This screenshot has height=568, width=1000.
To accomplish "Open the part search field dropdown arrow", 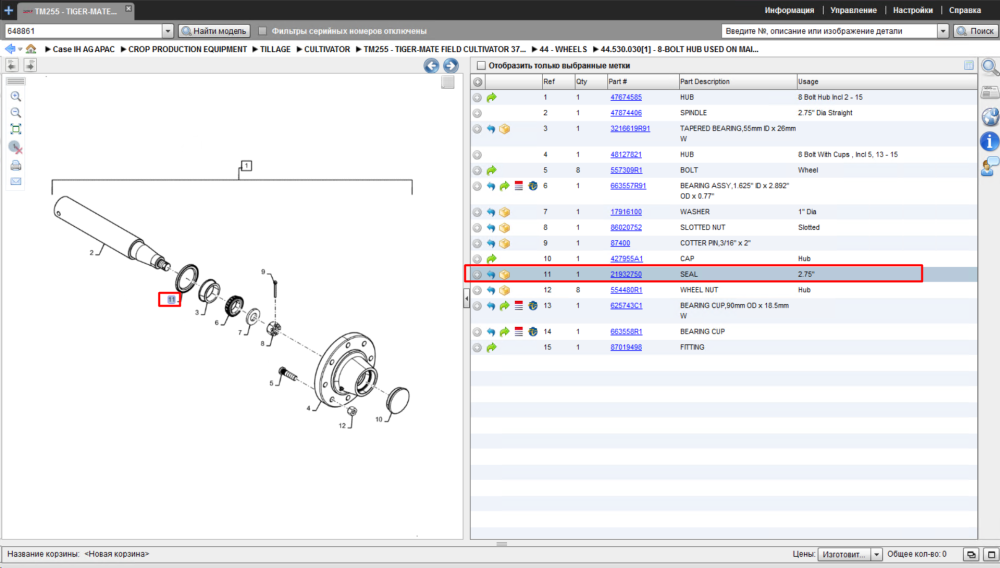I will point(943,31).
